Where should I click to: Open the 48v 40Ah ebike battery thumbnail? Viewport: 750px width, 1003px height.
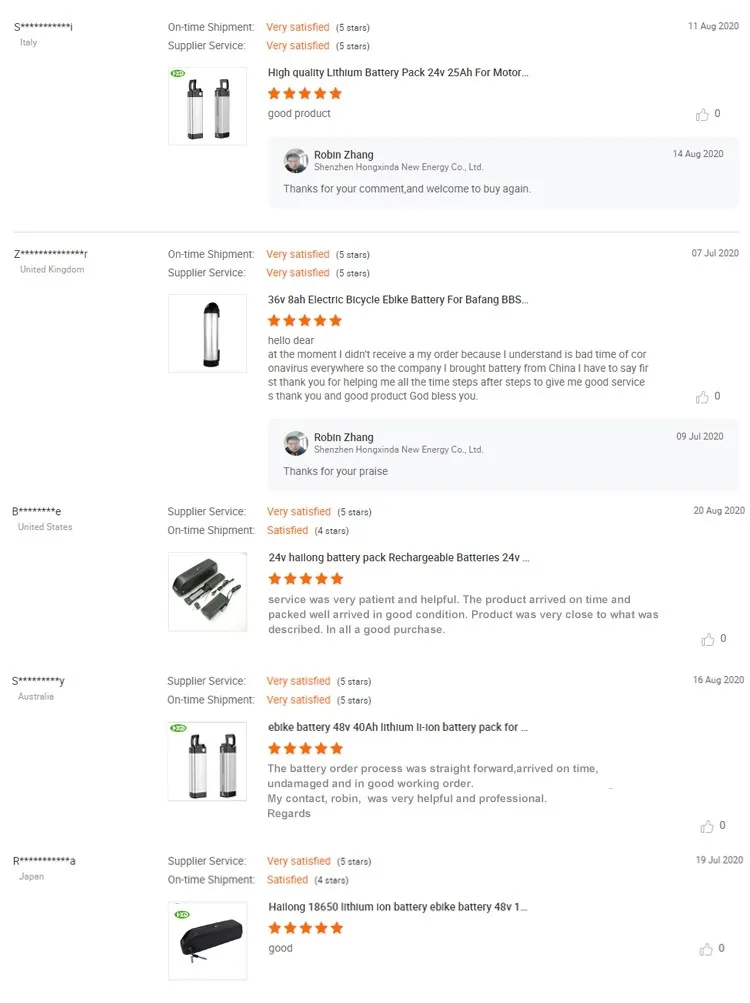(207, 762)
